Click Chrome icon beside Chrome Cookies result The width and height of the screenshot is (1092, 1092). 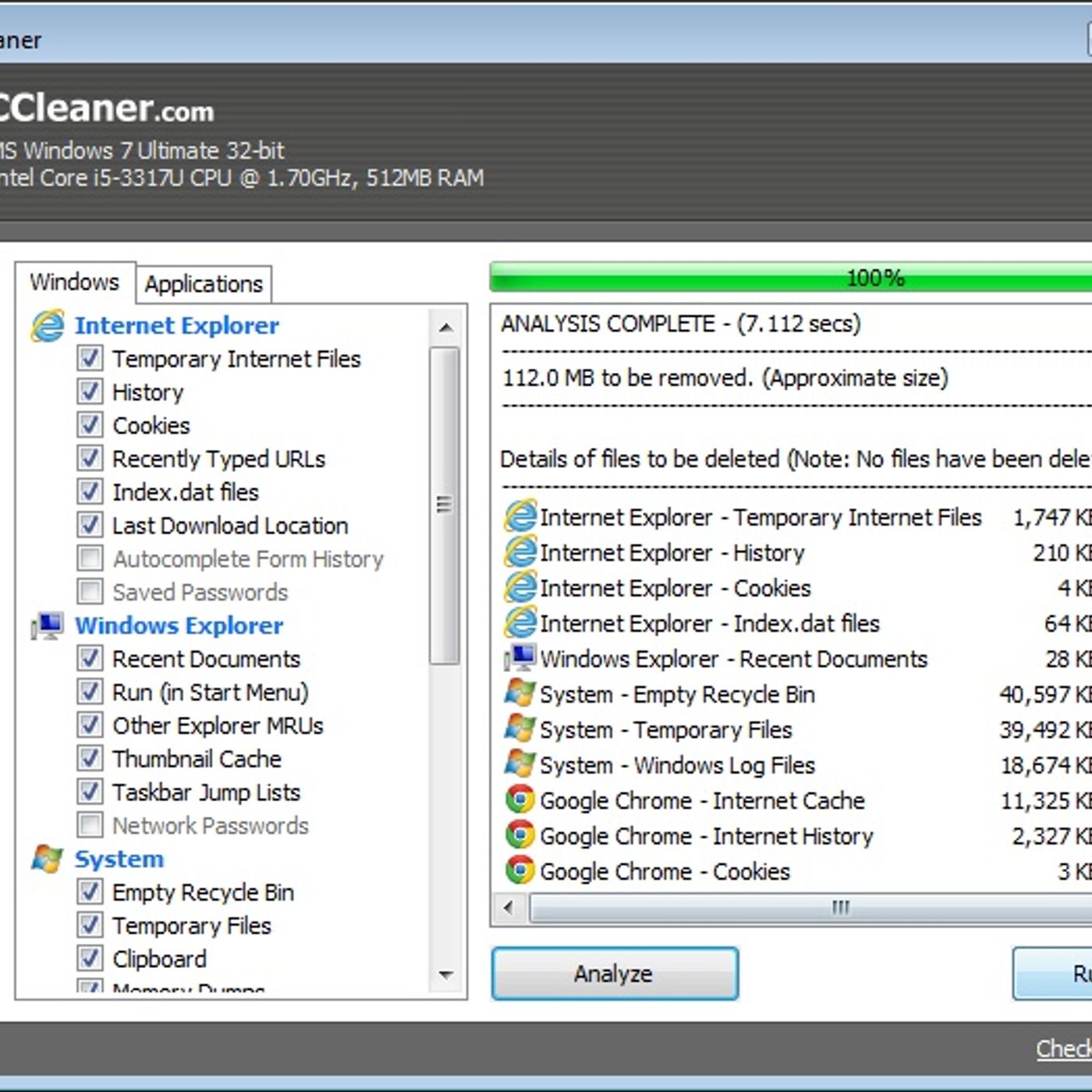tap(520, 870)
